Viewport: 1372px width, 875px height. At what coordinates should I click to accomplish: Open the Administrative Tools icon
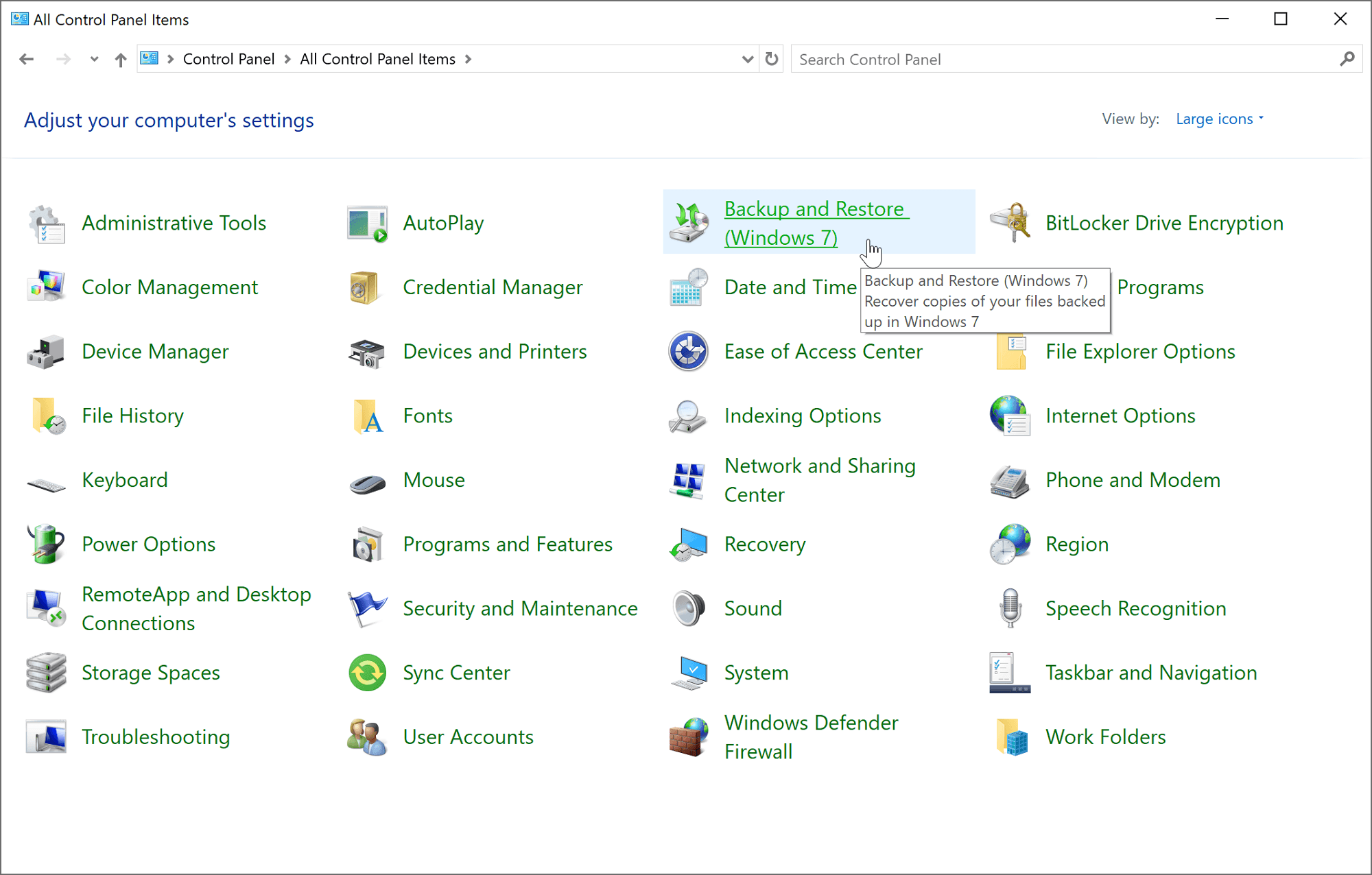click(46, 224)
